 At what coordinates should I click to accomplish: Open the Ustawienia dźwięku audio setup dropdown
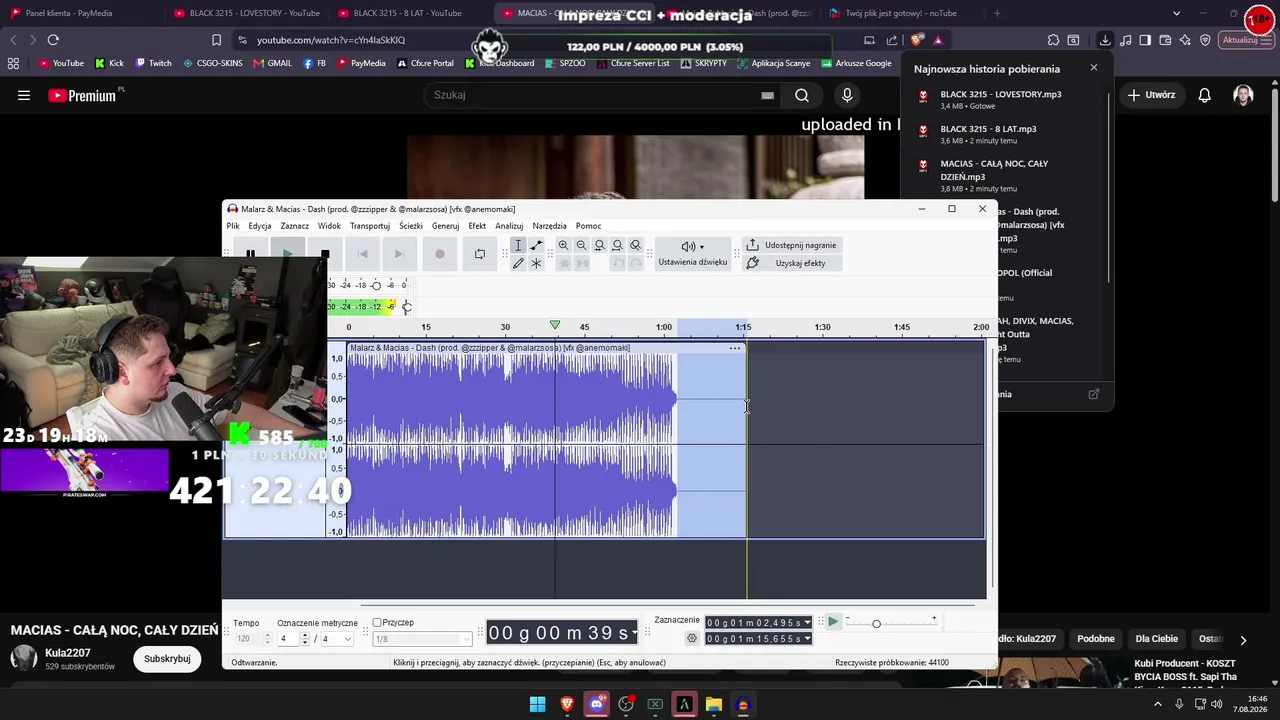pyautogui.click(x=692, y=253)
